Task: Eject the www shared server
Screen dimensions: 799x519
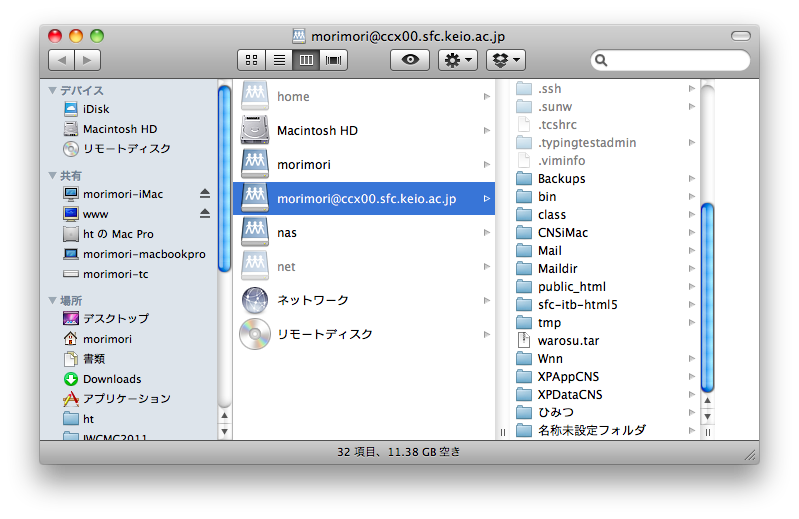Action: tap(205, 213)
